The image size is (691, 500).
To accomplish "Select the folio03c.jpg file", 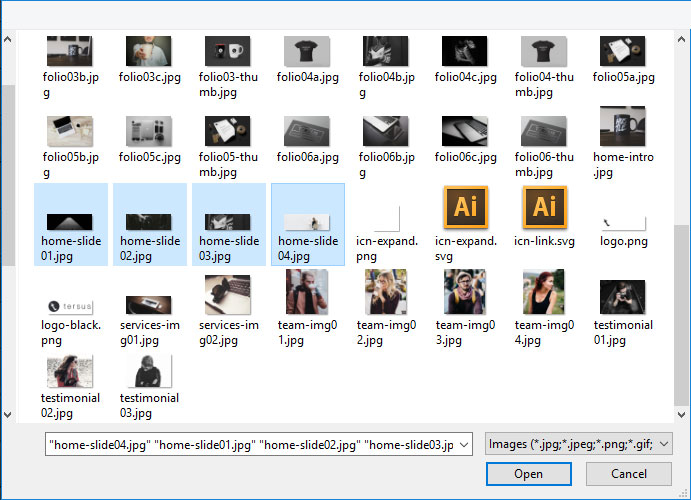I will point(149,59).
